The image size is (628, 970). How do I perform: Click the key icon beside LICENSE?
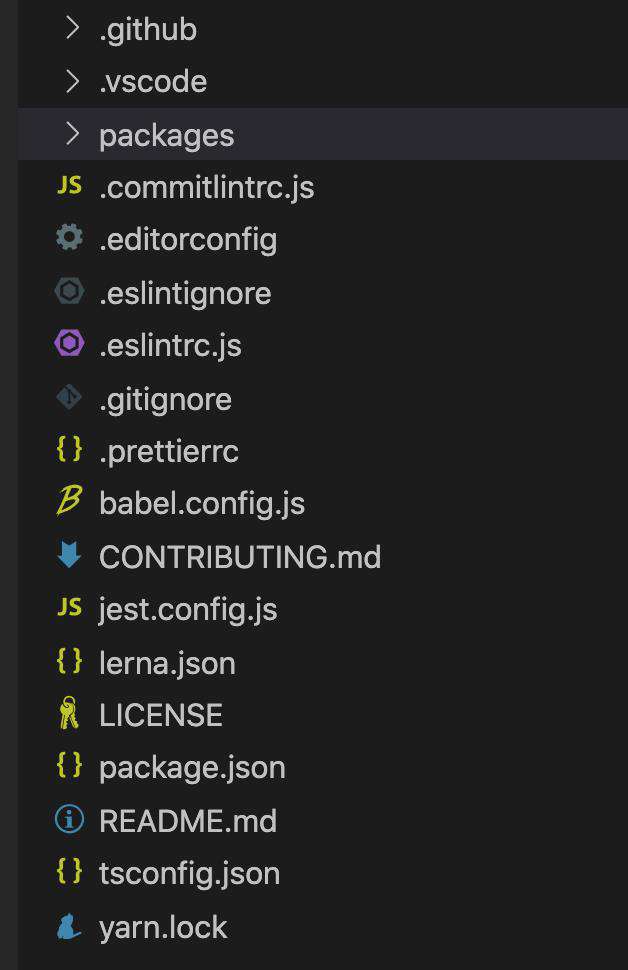(69, 713)
